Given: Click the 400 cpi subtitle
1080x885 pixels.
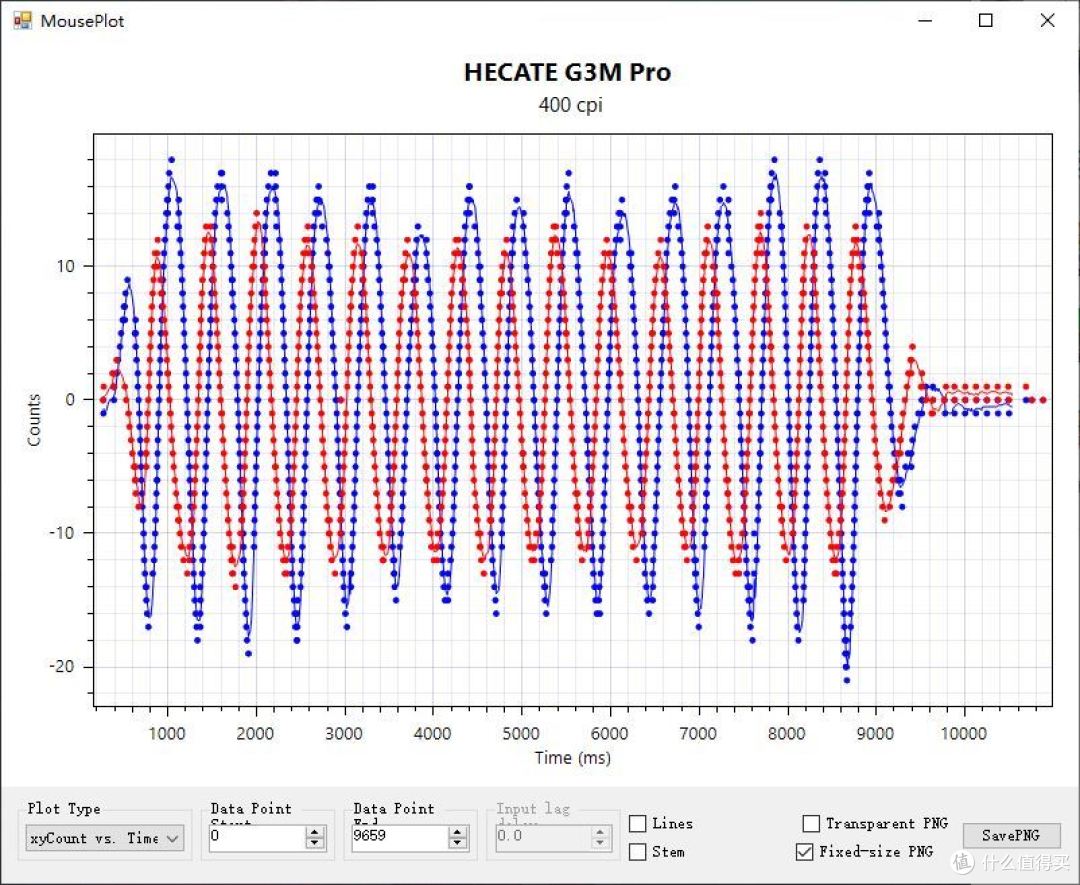Looking at the screenshot, I should point(570,105).
